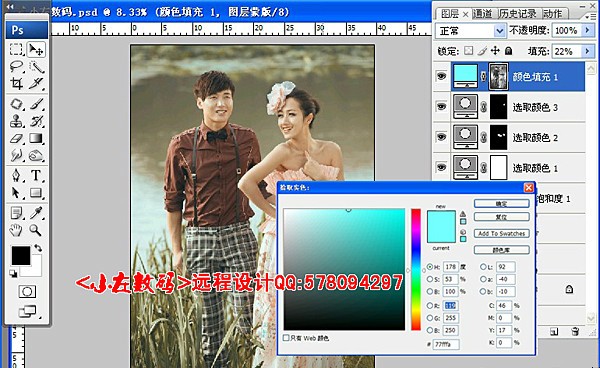The image size is (600, 368).
Task: Select the Lasso tool
Action: (x=16, y=67)
